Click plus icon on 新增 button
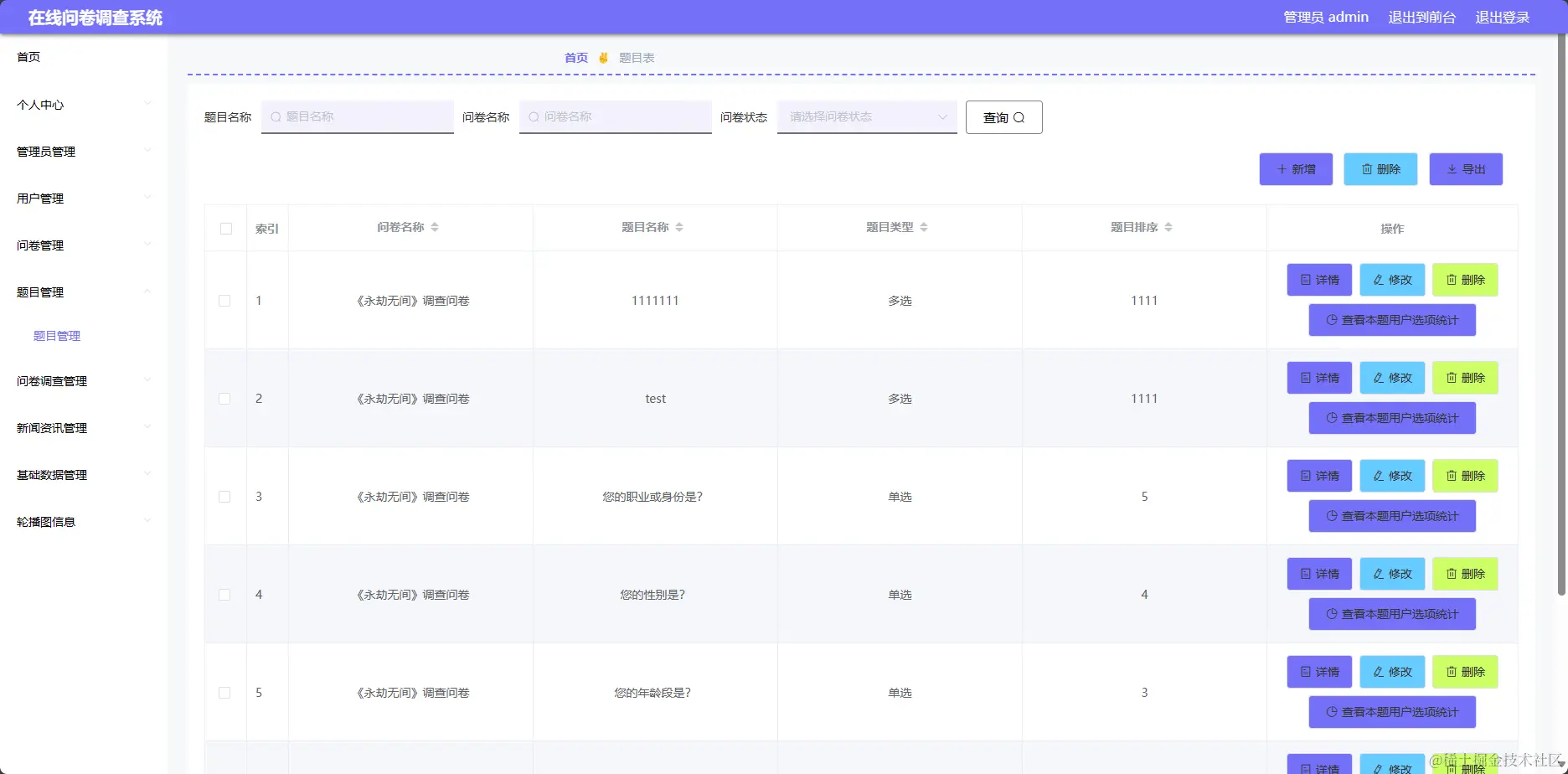 coord(1282,169)
